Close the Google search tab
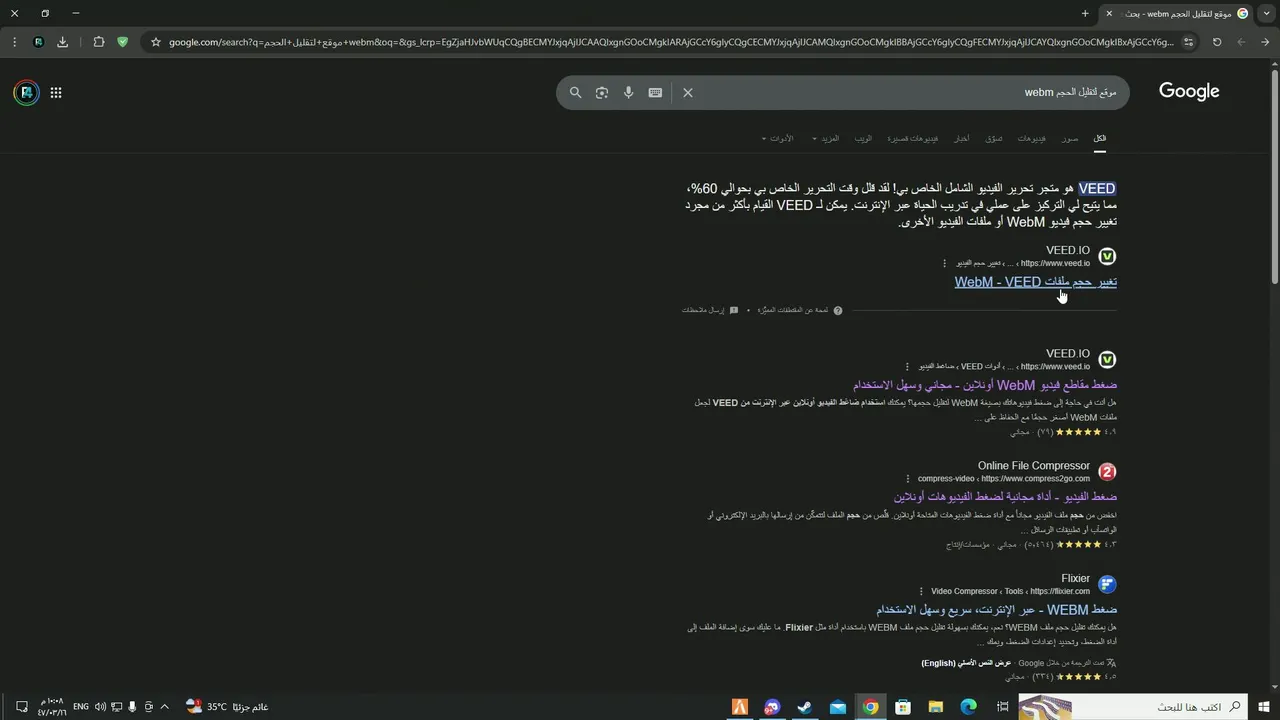 1109,13
